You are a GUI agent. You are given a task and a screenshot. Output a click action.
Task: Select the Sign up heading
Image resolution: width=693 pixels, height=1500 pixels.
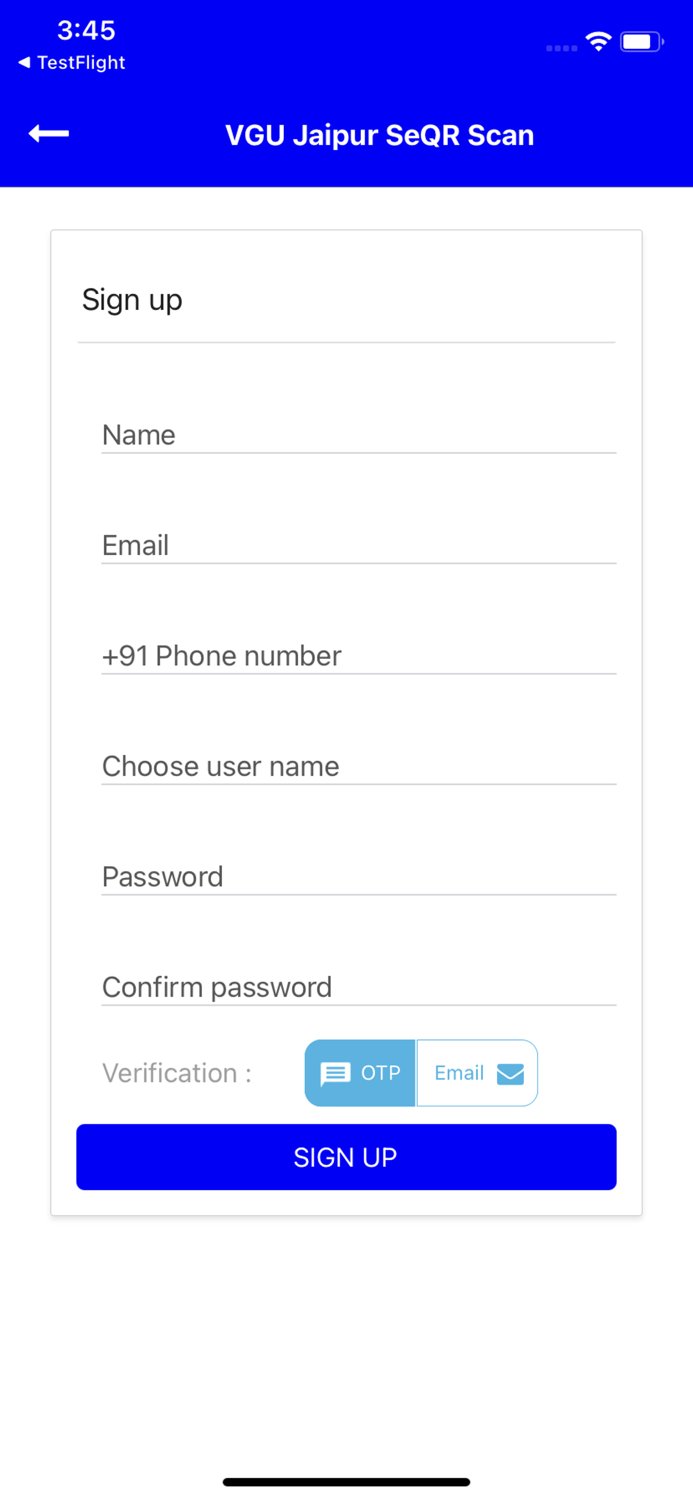tap(132, 299)
